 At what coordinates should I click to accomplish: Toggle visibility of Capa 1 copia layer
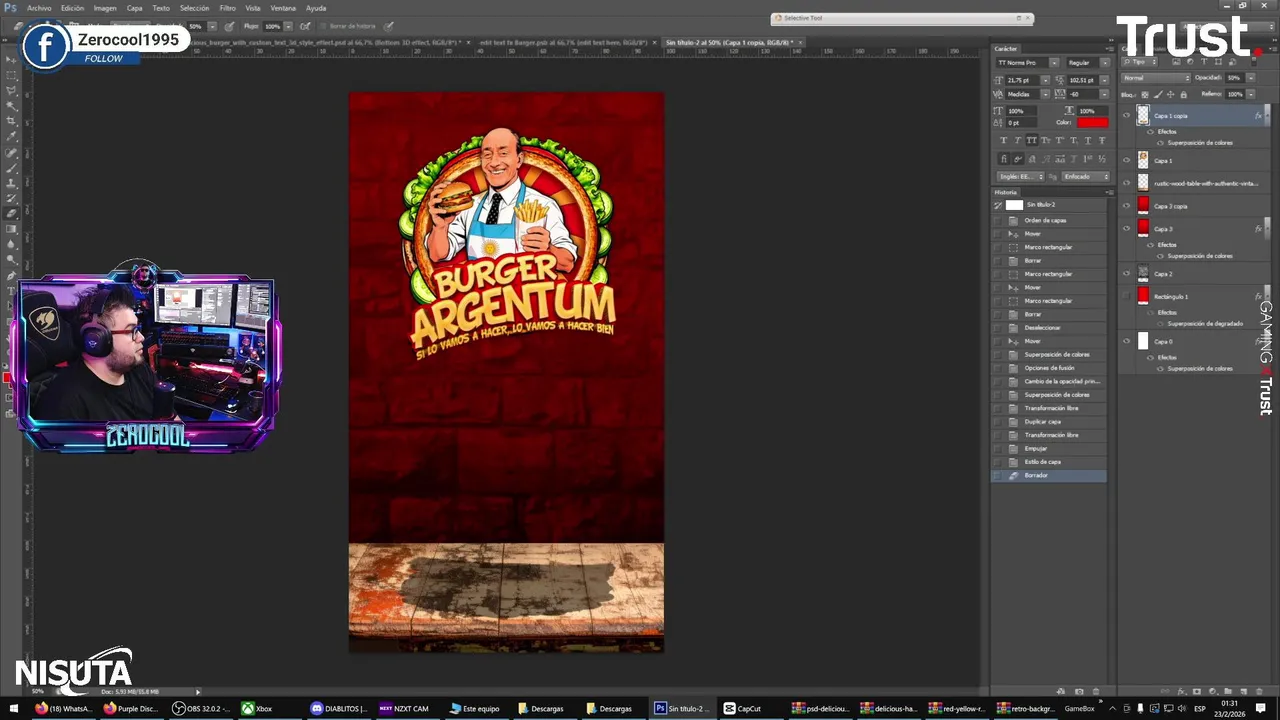1126,115
